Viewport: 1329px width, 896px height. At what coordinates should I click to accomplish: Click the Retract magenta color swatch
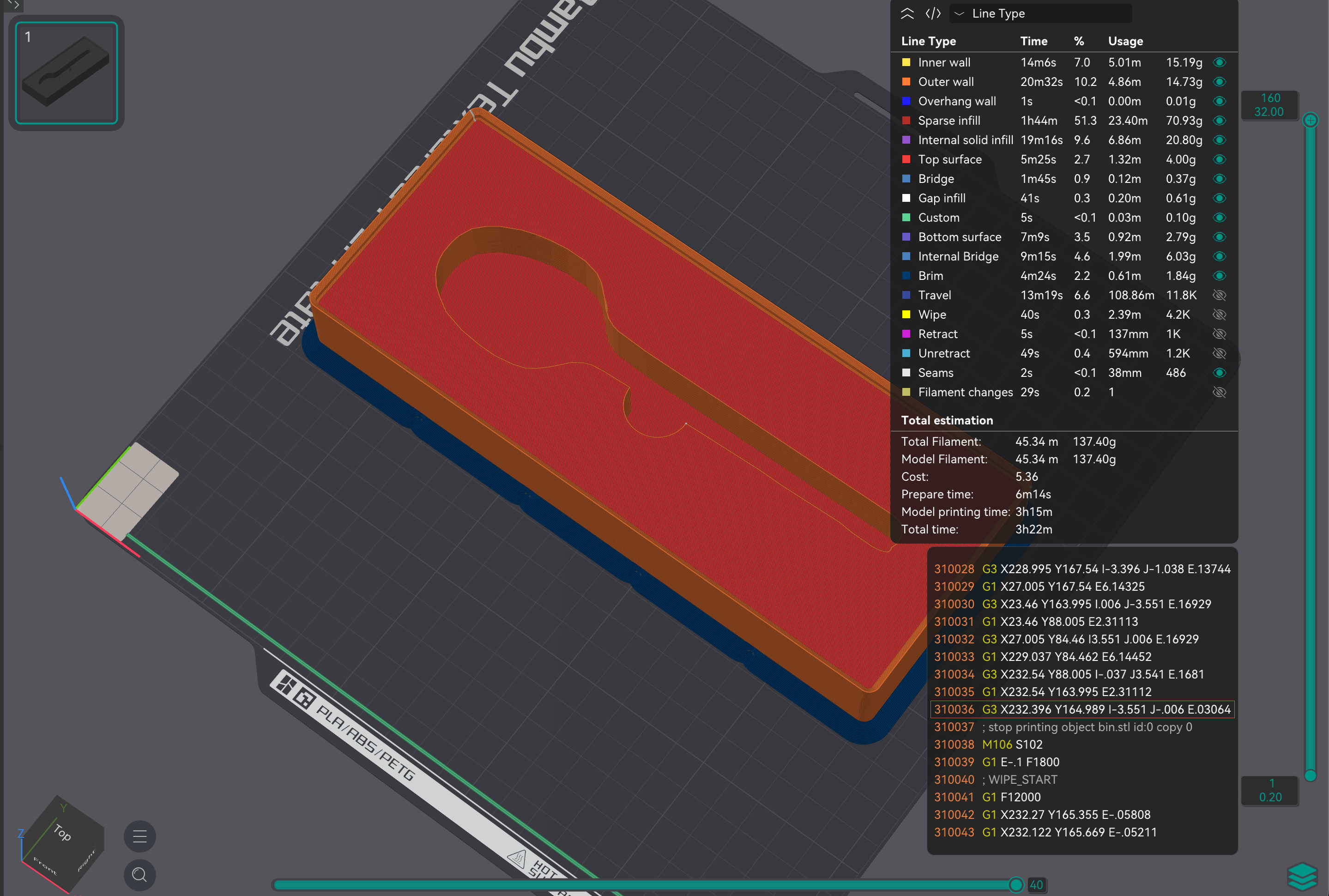coord(906,334)
